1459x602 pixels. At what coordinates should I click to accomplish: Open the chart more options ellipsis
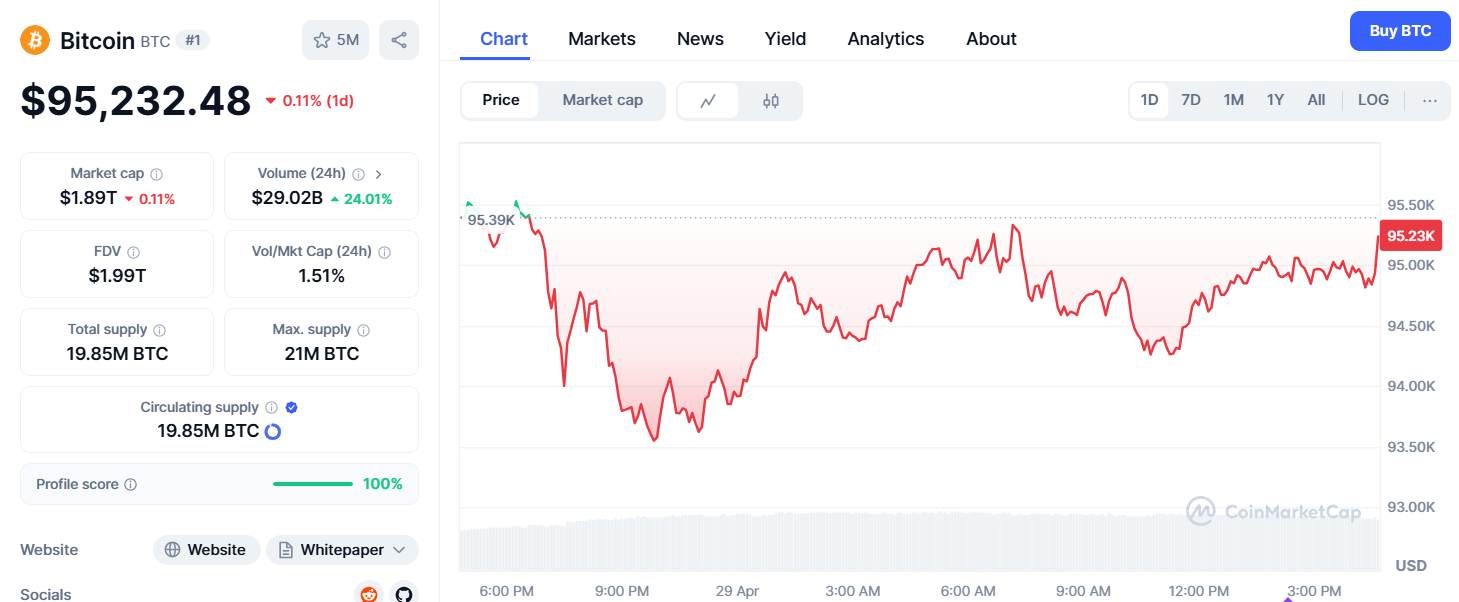click(1429, 100)
